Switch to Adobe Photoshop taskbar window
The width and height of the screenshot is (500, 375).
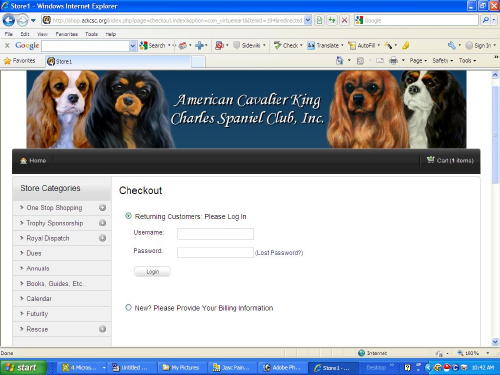tap(282, 368)
